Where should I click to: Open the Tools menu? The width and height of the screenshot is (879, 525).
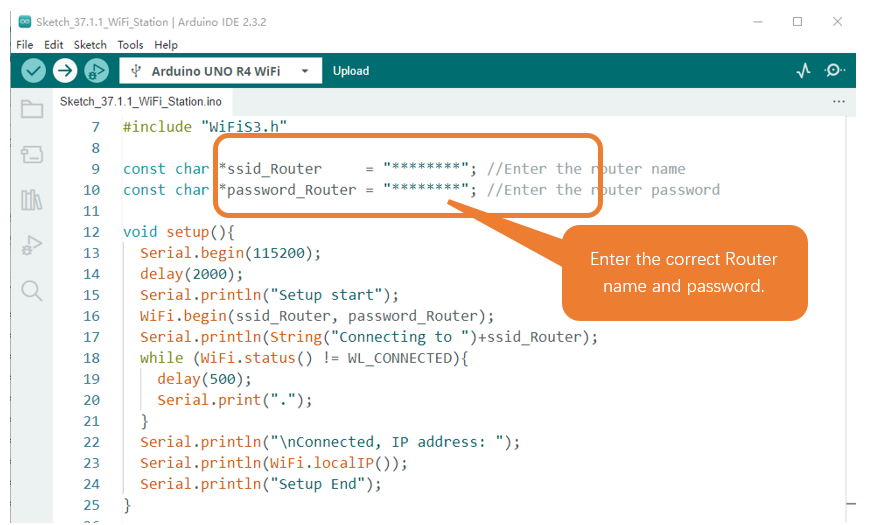pos(131,45)
